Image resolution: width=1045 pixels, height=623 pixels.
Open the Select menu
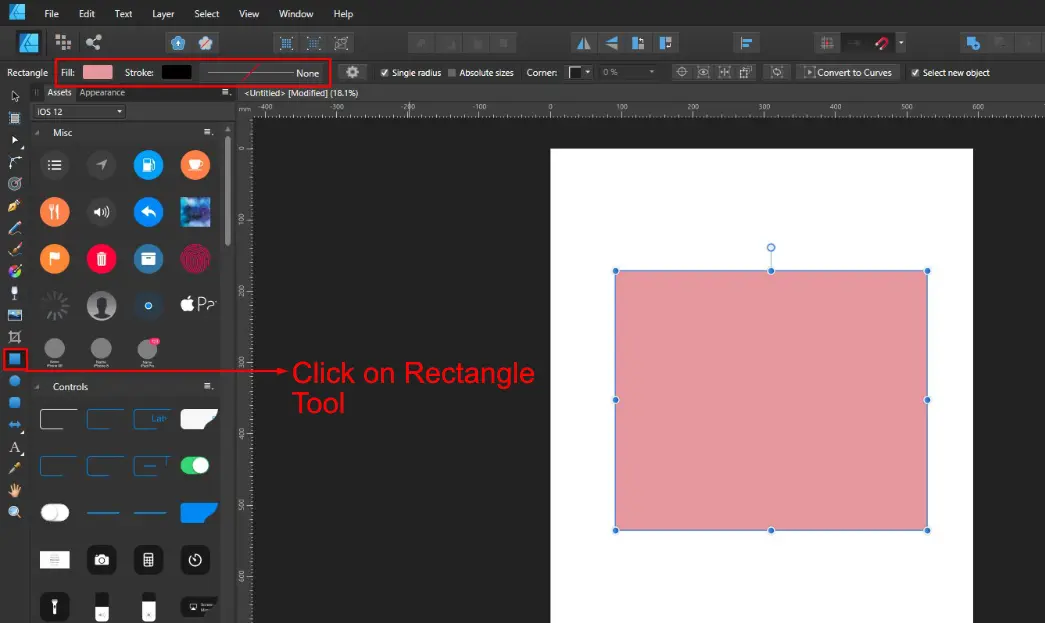207,13
